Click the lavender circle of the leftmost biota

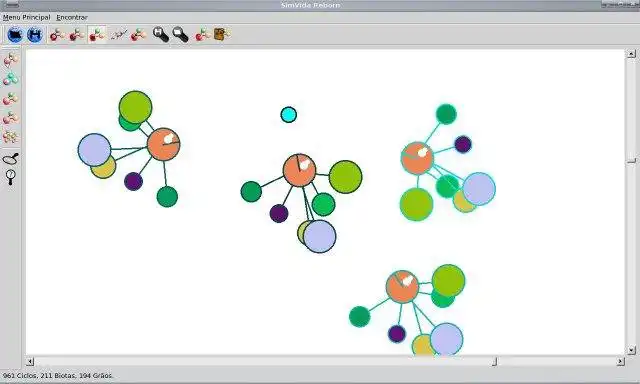pos(94,150)
